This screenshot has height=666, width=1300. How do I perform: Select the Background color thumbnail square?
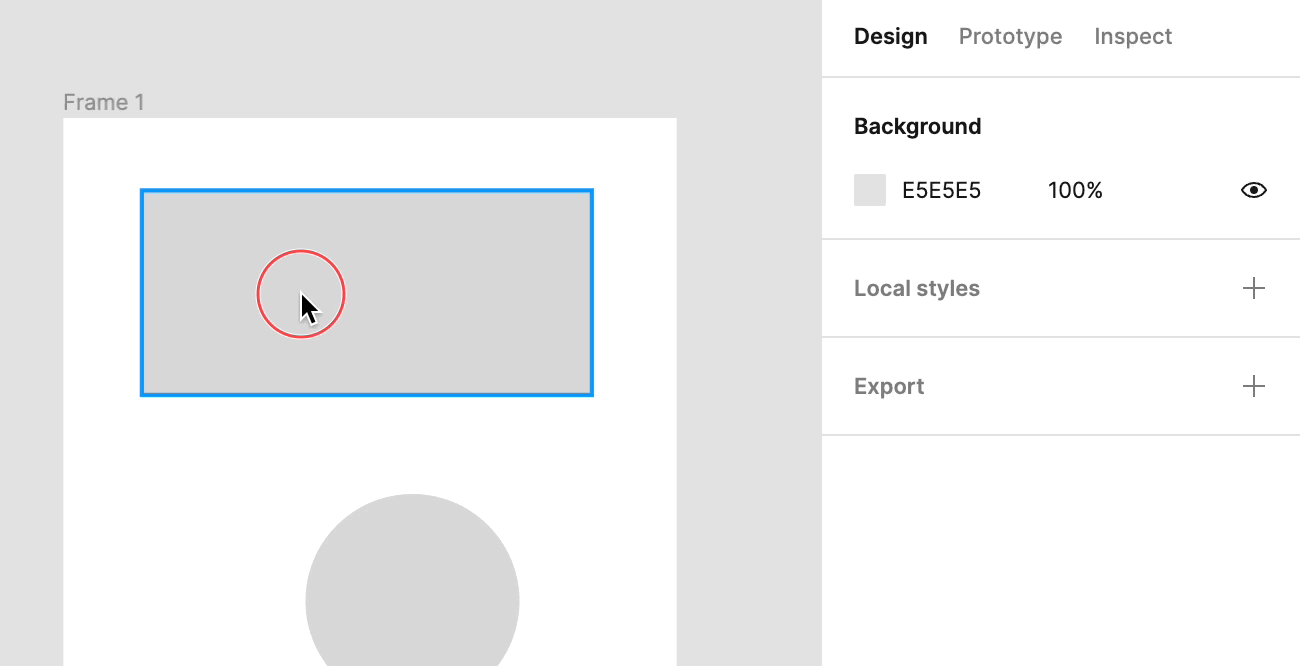tap(869, 189)
